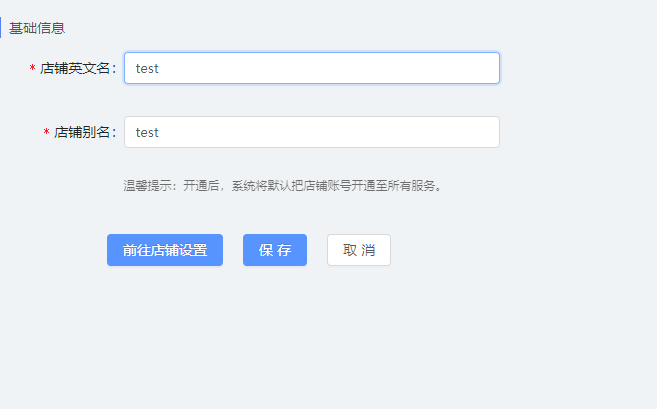
Task: Click the 店铺英文名 field label
Action: point(75,68)
